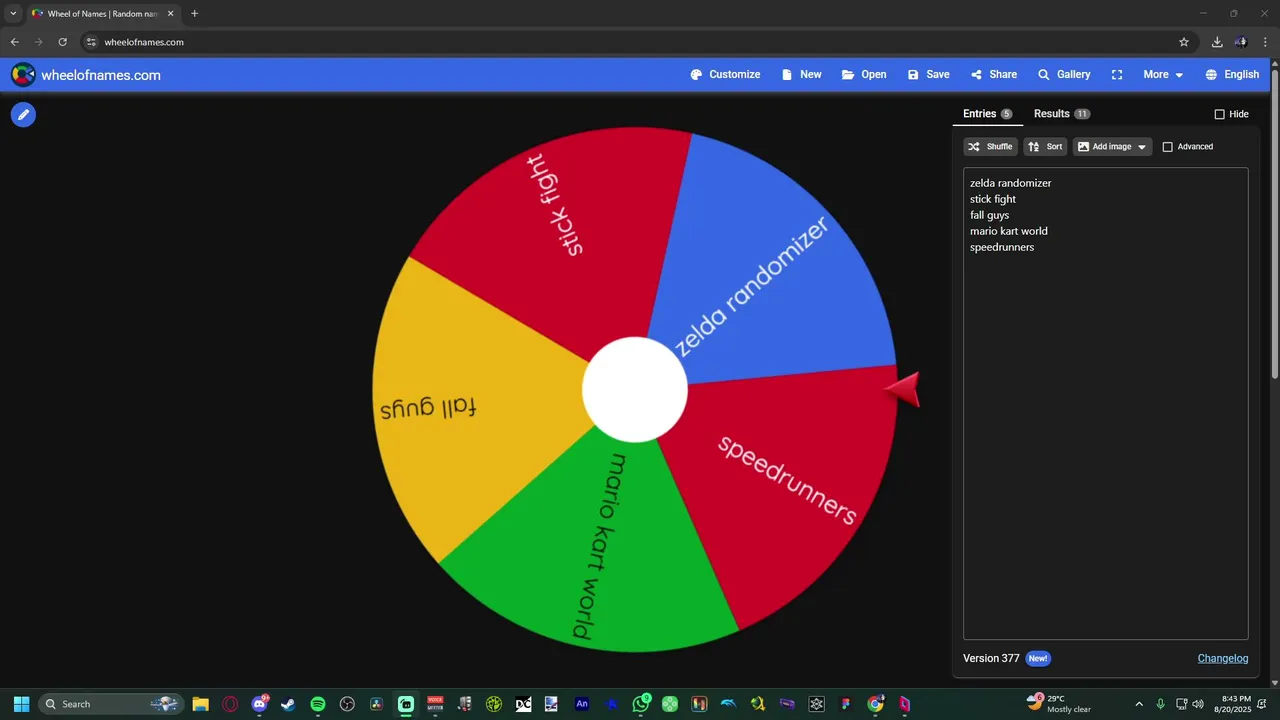Open the volume speaker tray icon
The height and width of the screenshot is (720, 1280).
point(1198,704)
